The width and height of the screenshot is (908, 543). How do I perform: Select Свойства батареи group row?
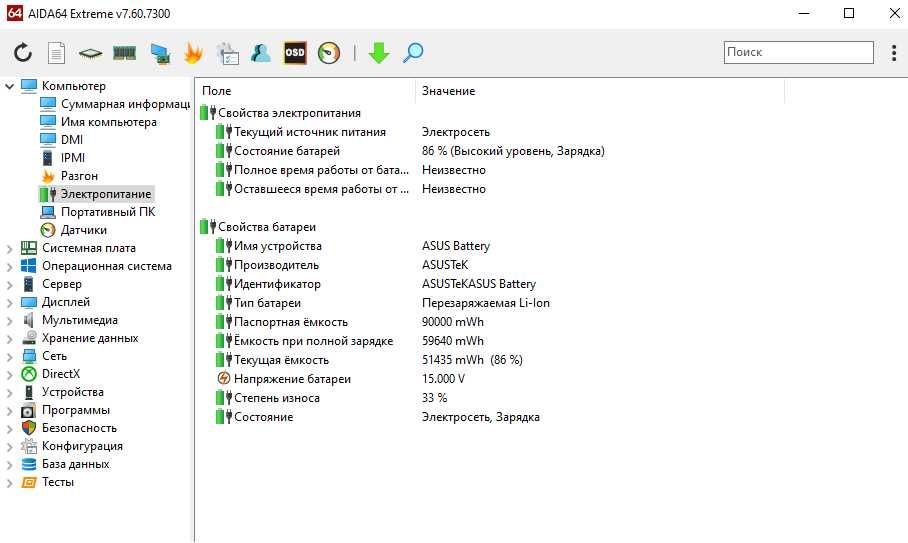click(x=258, y=227)
